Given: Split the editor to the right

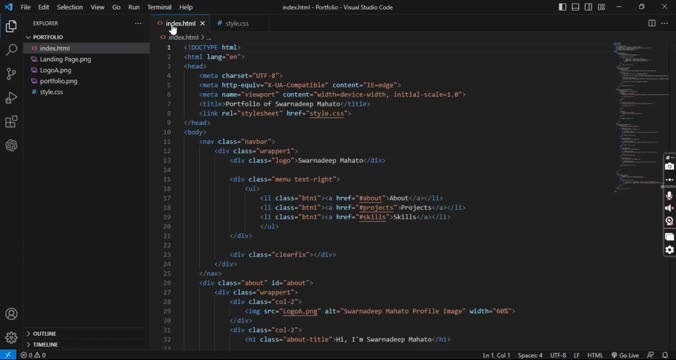Looking at the screenshot, I should click(652, 23).
